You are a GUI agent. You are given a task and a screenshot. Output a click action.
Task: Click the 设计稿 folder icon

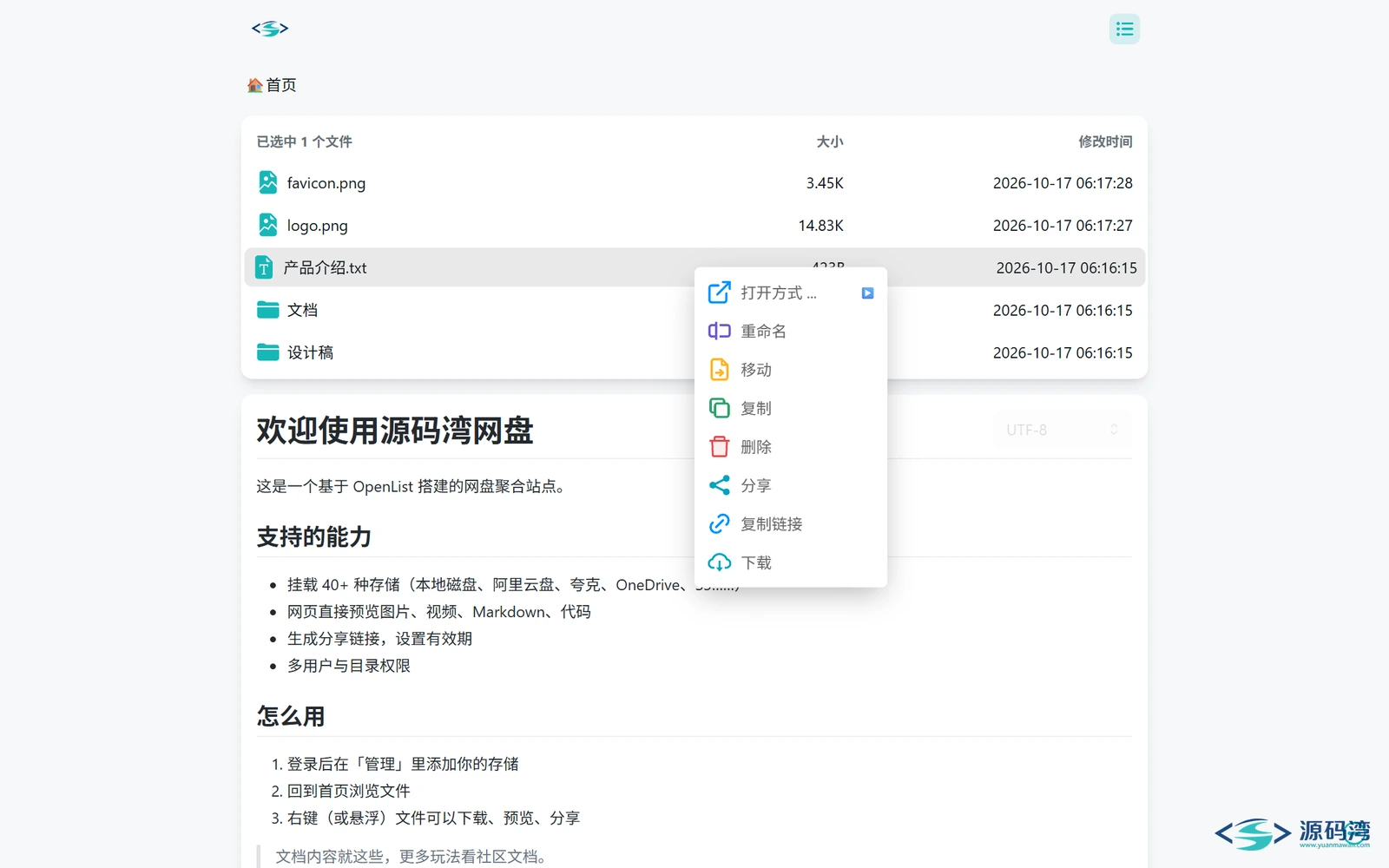click(268, 352)
